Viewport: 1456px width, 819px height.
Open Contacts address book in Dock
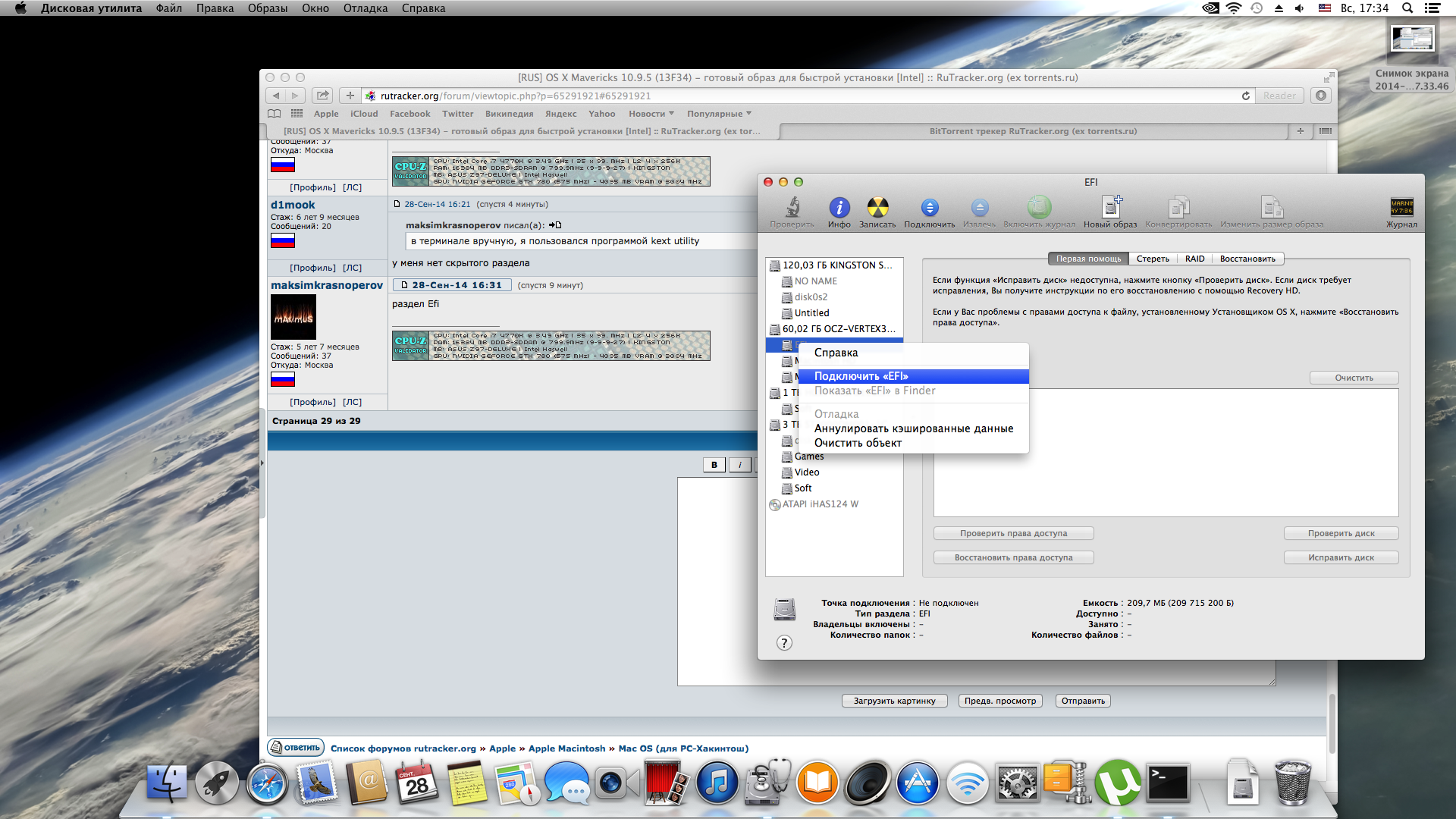(367, 783)
